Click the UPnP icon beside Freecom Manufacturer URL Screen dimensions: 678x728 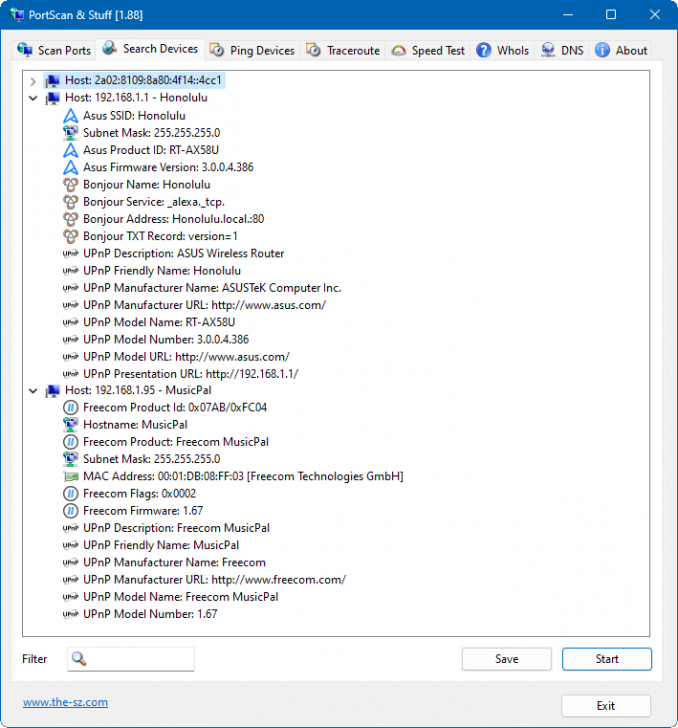point(70,579)
